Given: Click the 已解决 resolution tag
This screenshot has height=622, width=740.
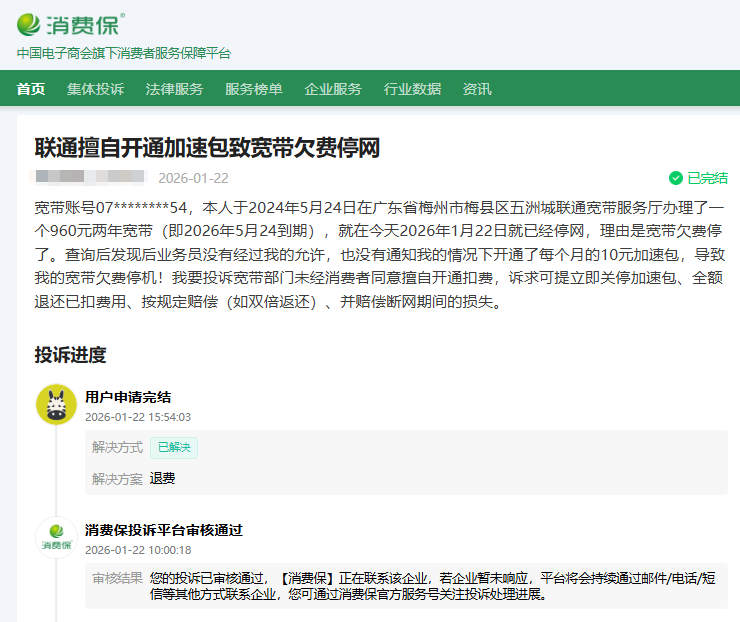Looking at the screenshot, I should pos(174,447).
